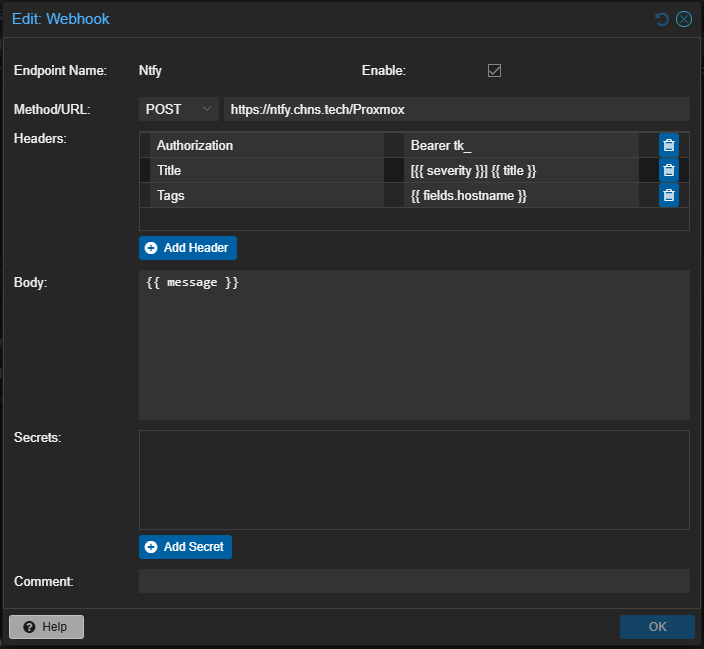Reset the webhook form with the undo icon
The width and height of the screenshot is (704, 649).
662,19
